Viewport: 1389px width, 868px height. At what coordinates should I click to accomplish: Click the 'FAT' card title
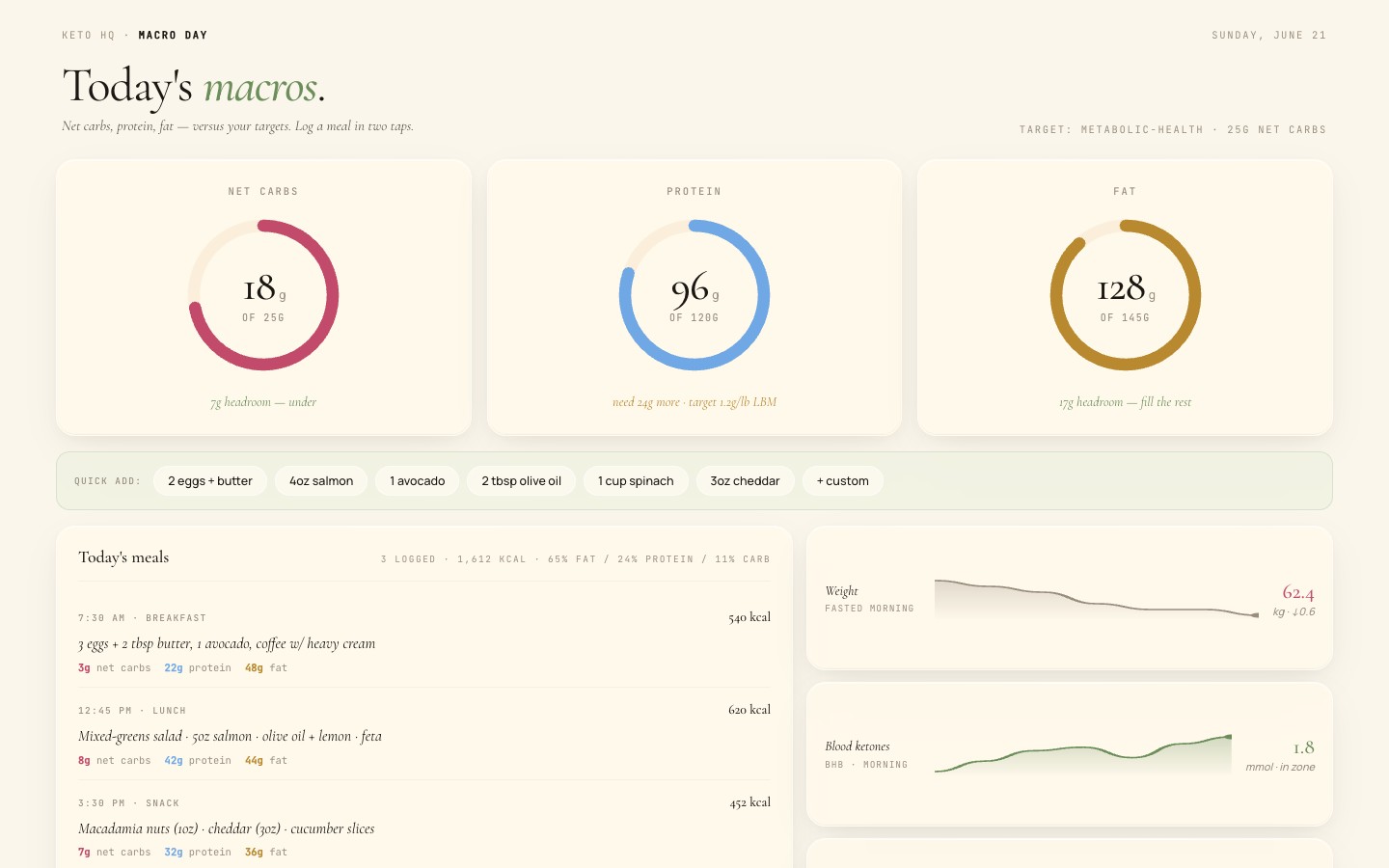click(x=1125, y=192)
